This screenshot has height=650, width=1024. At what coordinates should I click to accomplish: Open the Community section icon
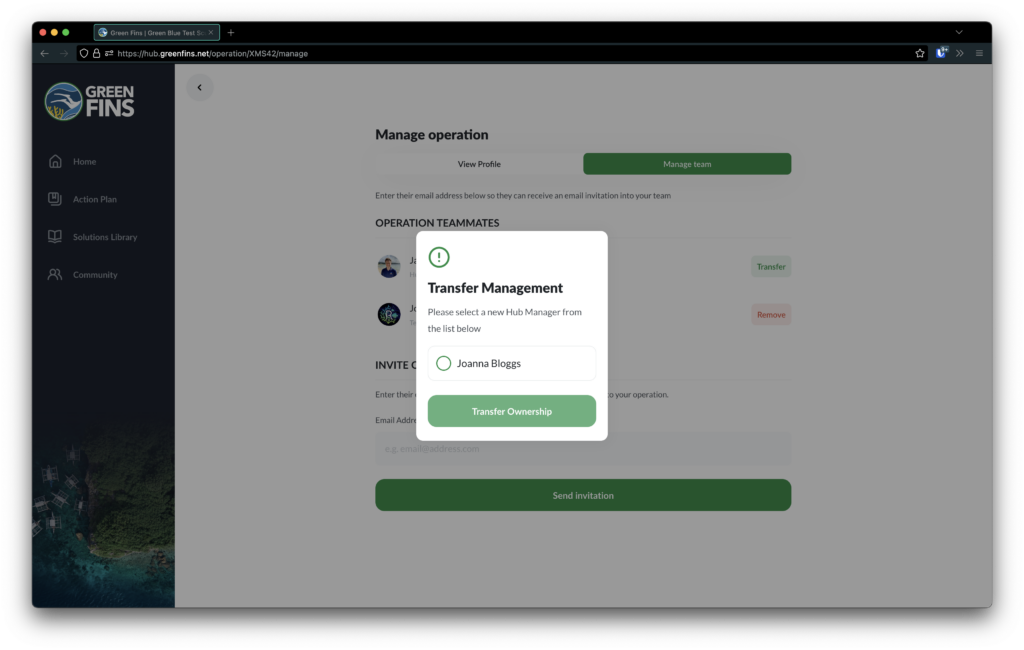[54, 274]
